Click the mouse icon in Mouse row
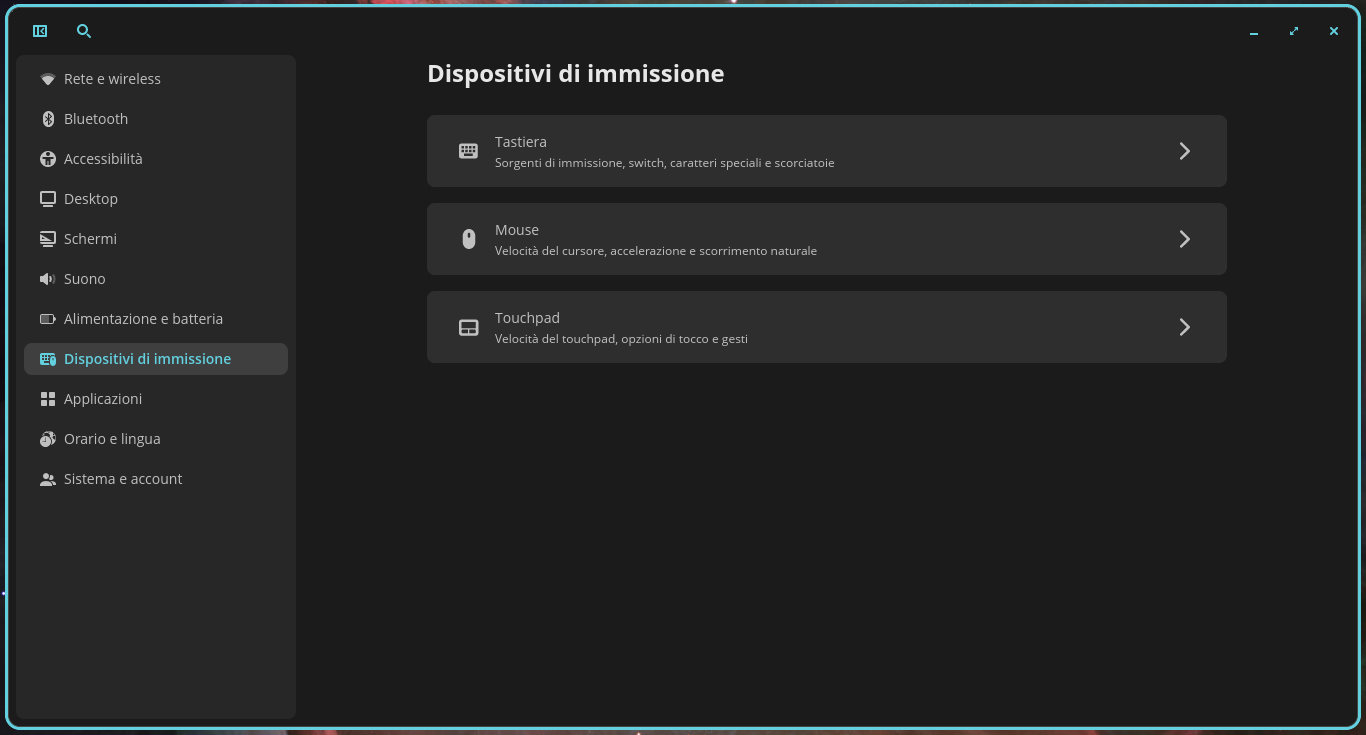 pyautogui.click(x=468, y=239)
